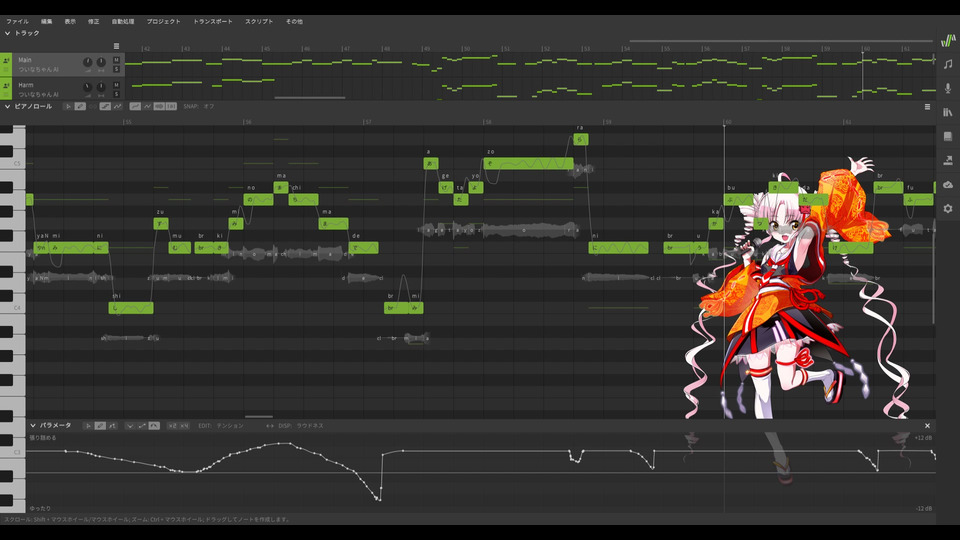Image resolution: width=960 pixels, height=540 pixels.
Task: Select the Harm track name
Action: pos(26,85)
